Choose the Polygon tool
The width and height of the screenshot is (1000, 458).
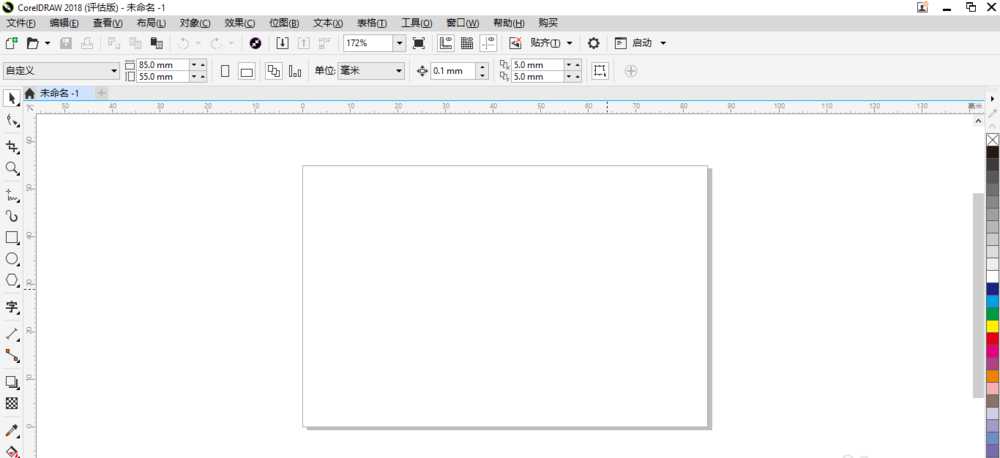(12, 281)
